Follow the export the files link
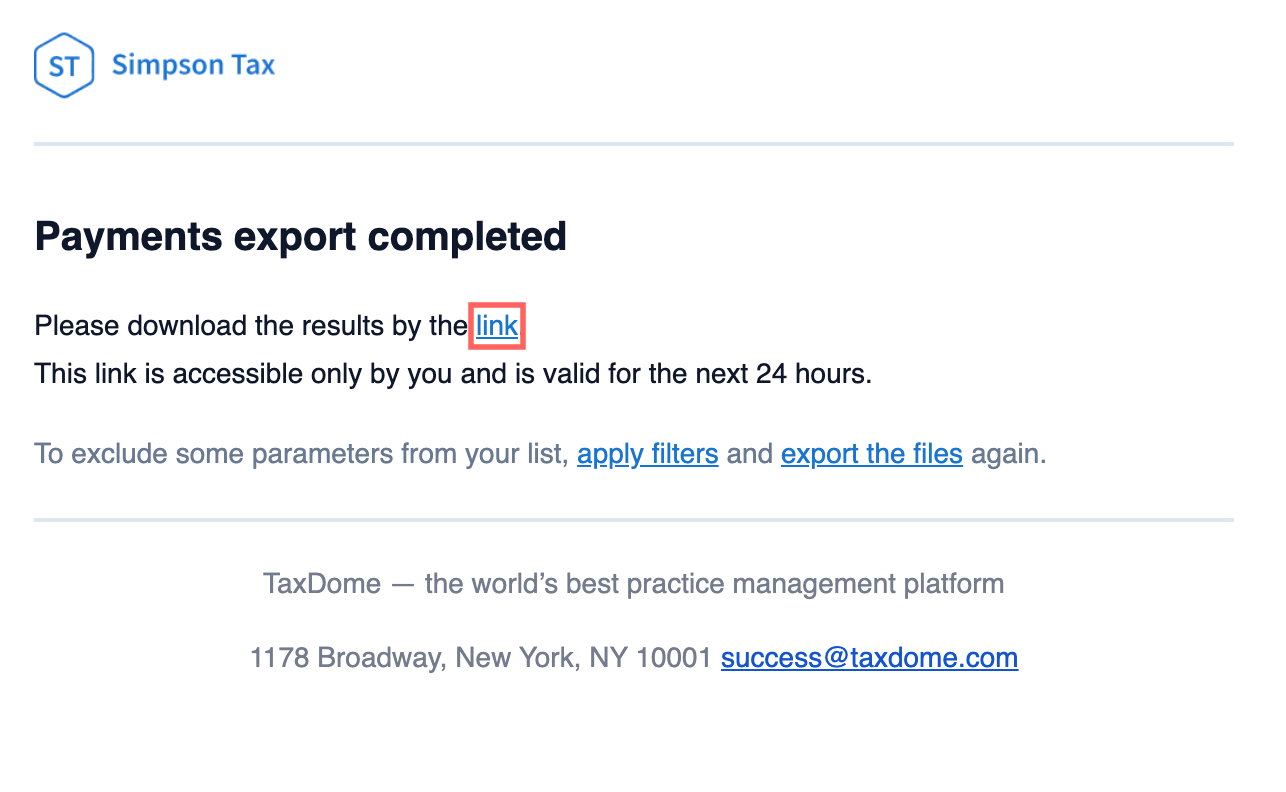 pos(871,454)
